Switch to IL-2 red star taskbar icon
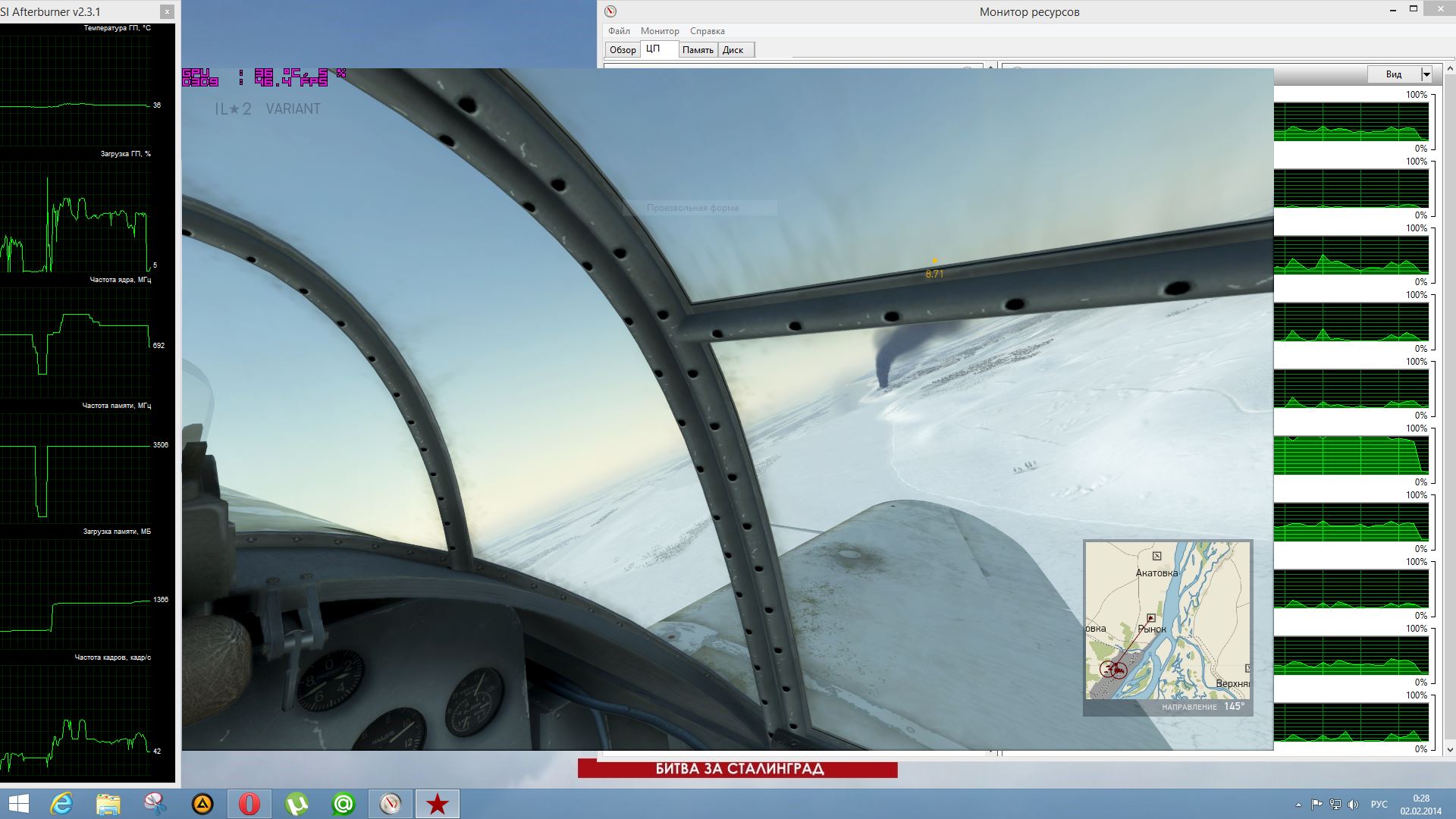 (x=438, y=804)
